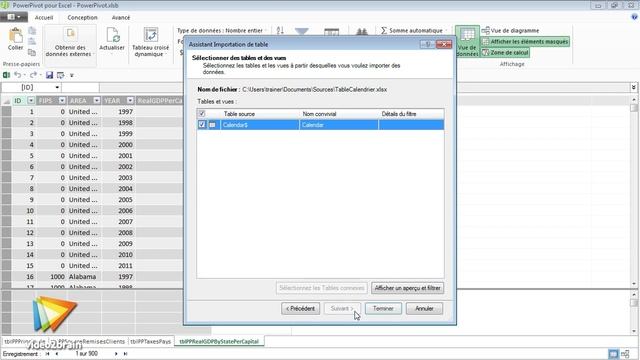Click table icon beside Calendar$ row
640x360 pixels.
click(212, 125)
